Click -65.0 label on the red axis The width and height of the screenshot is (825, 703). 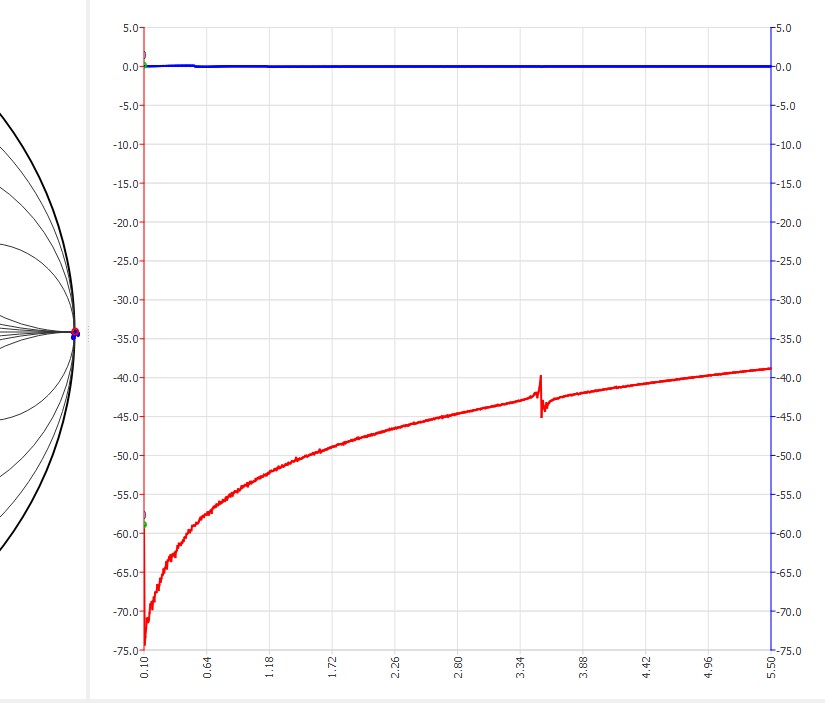point(126,573)
